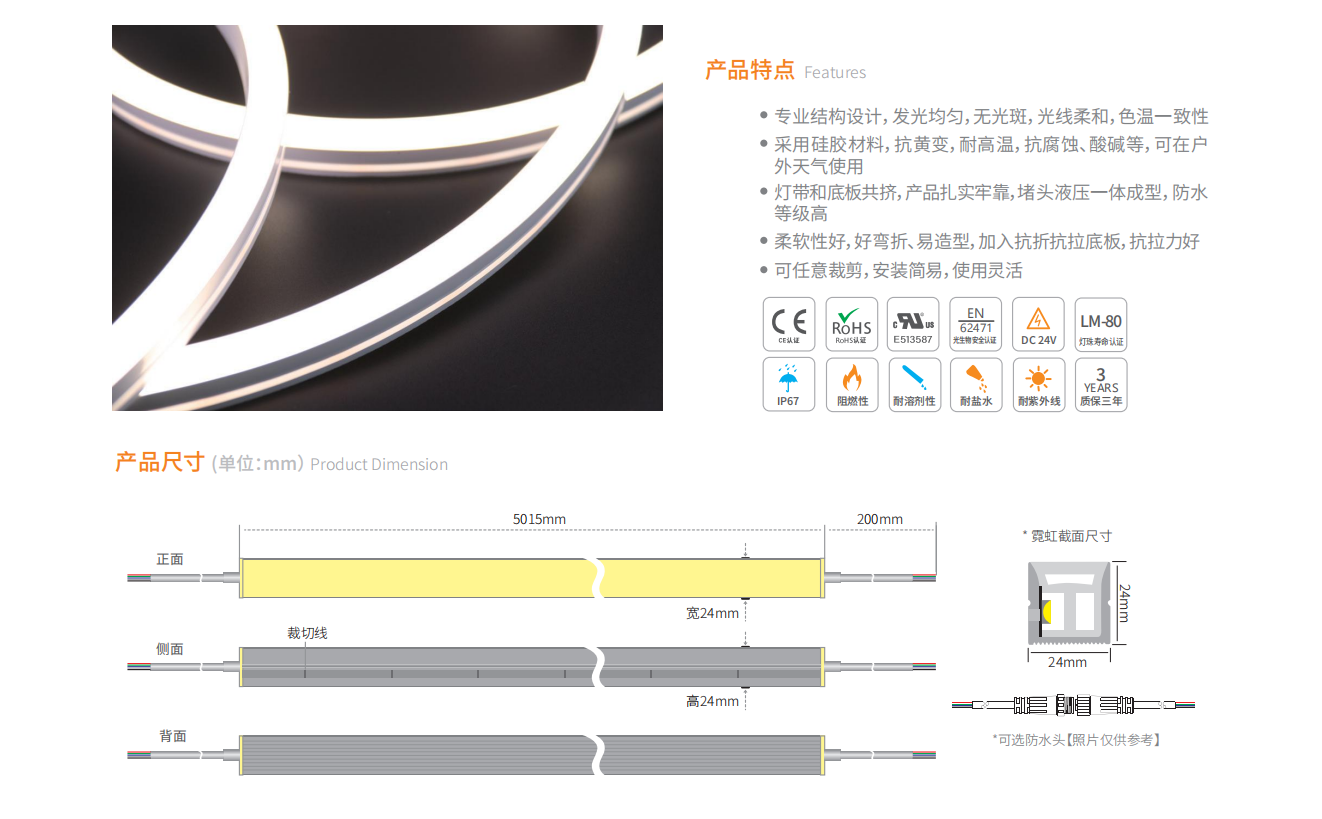Select the LM-80 certification badge
1322x819 pixels.
tap(1100, 324)
